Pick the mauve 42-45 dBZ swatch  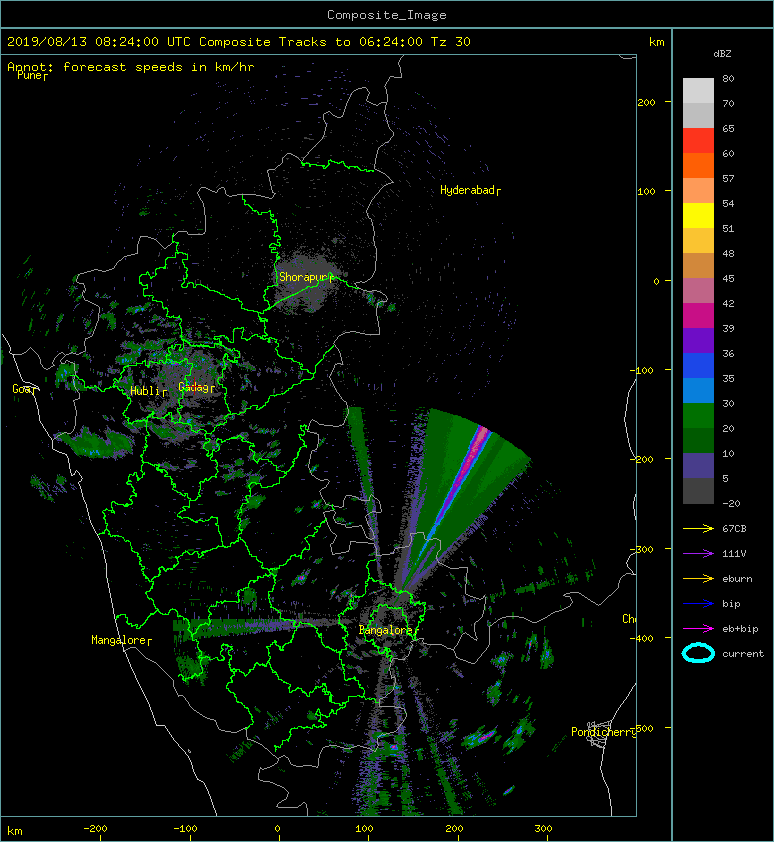(698, 291)
